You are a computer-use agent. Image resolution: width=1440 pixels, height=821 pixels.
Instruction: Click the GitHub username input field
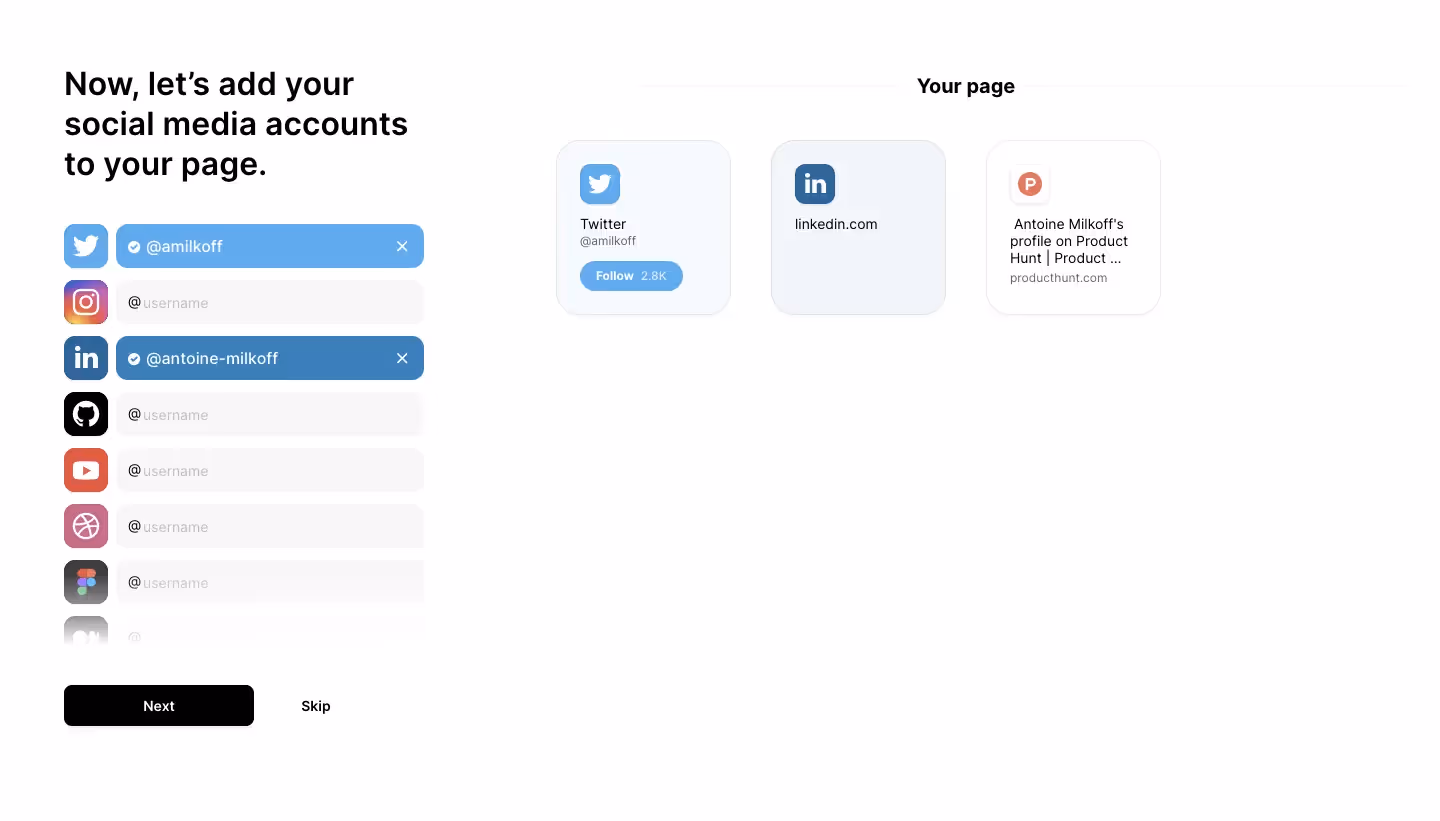tap(270, 414)
